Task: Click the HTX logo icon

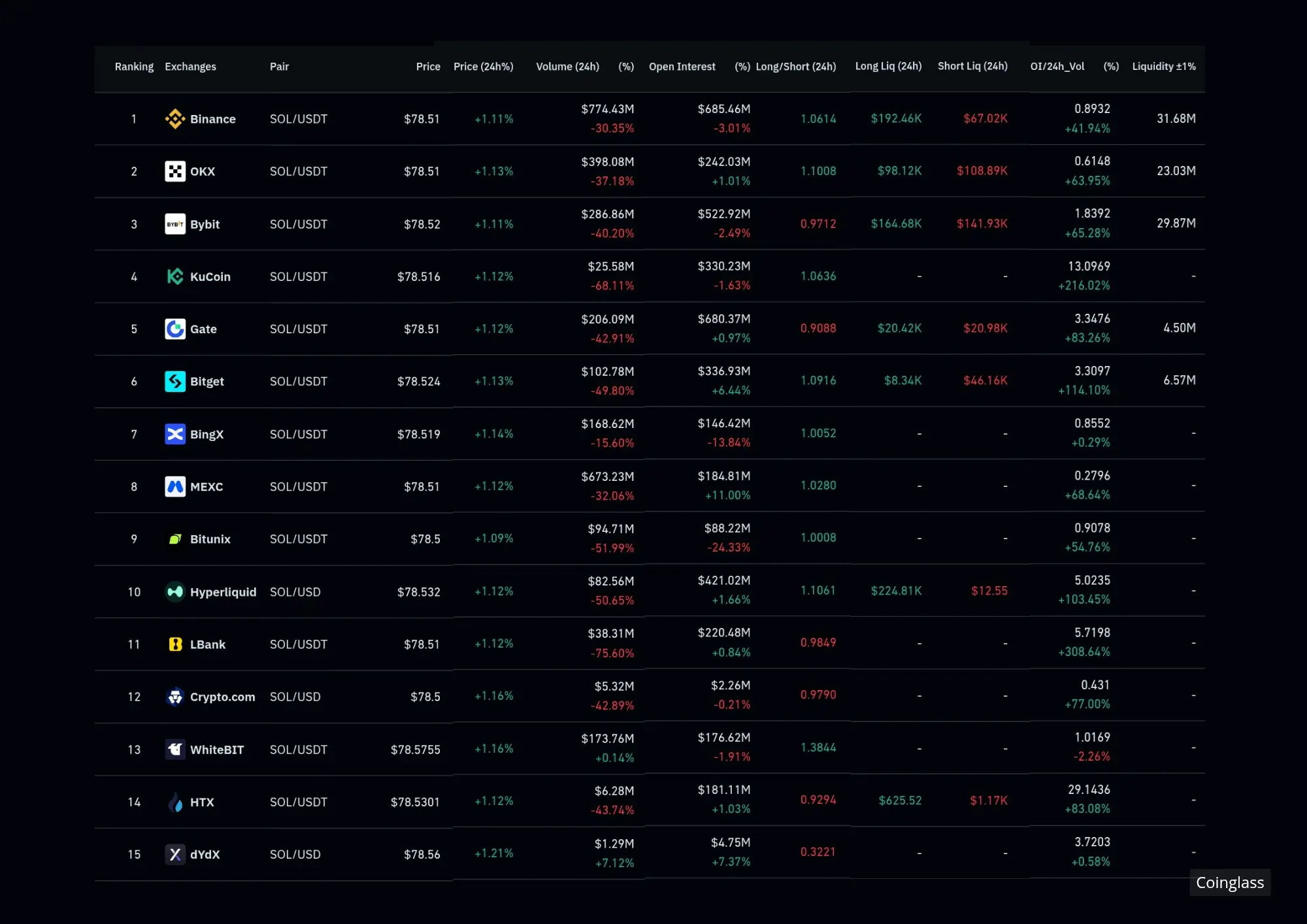Action: pos(175,802)
